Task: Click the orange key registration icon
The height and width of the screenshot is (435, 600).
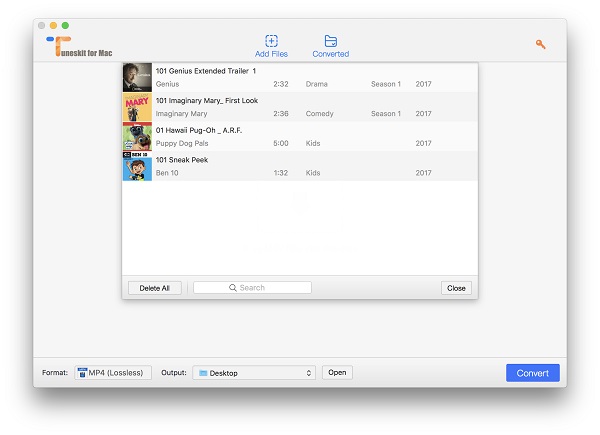Action: (540, 44)
